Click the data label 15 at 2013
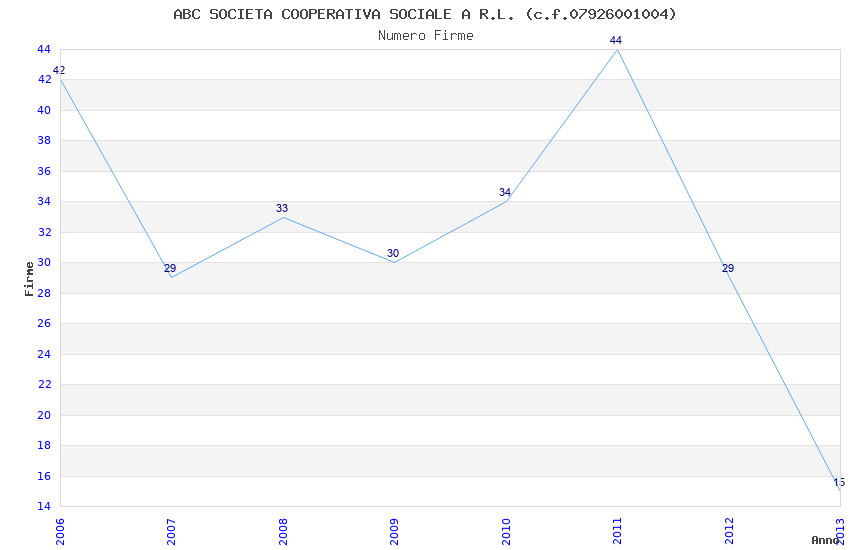Image resolution: width=850 pixels, height=550 pixels. click(x=839, y=482)
